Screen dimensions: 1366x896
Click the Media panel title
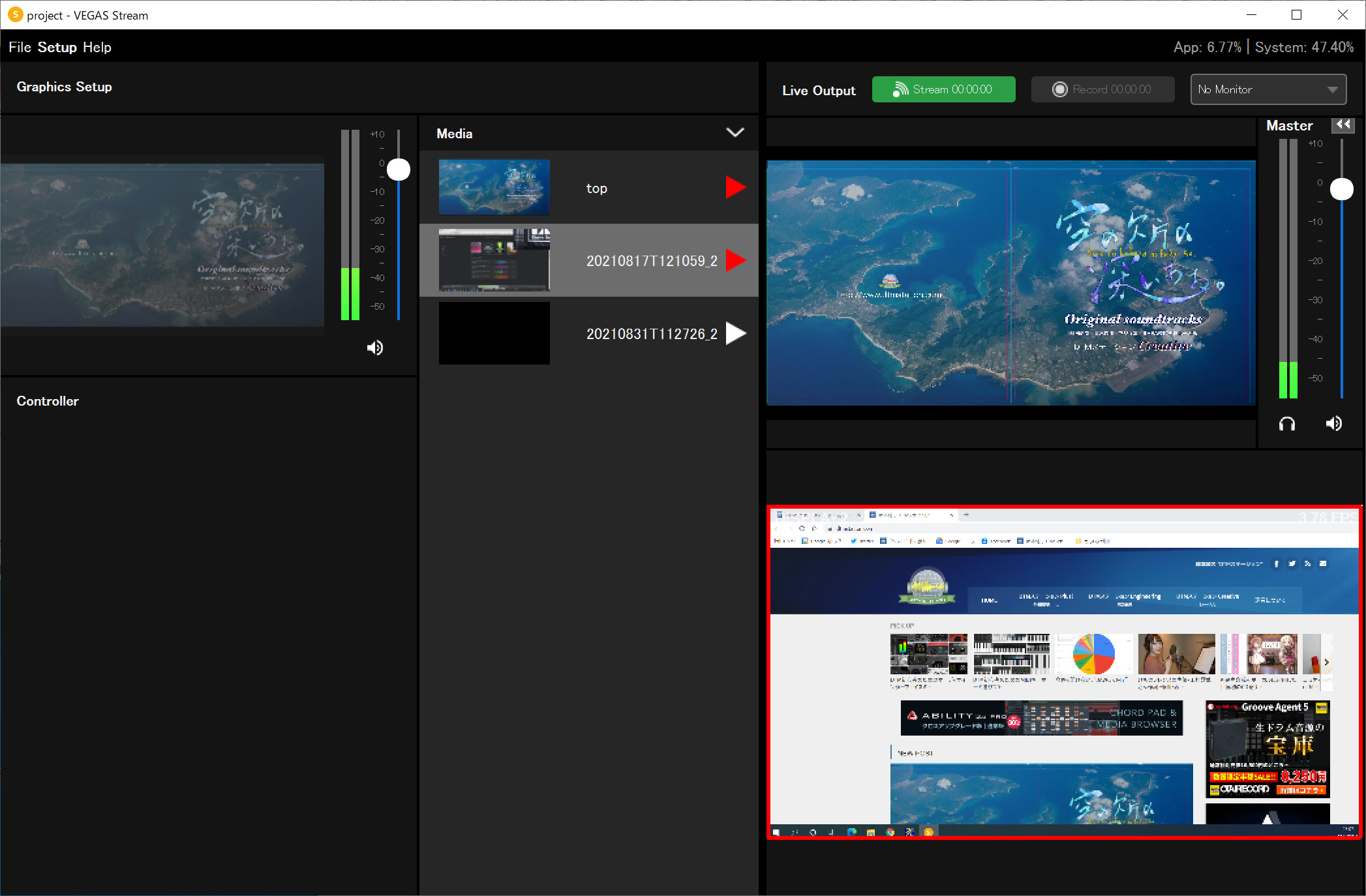click(x=454, y=134)
